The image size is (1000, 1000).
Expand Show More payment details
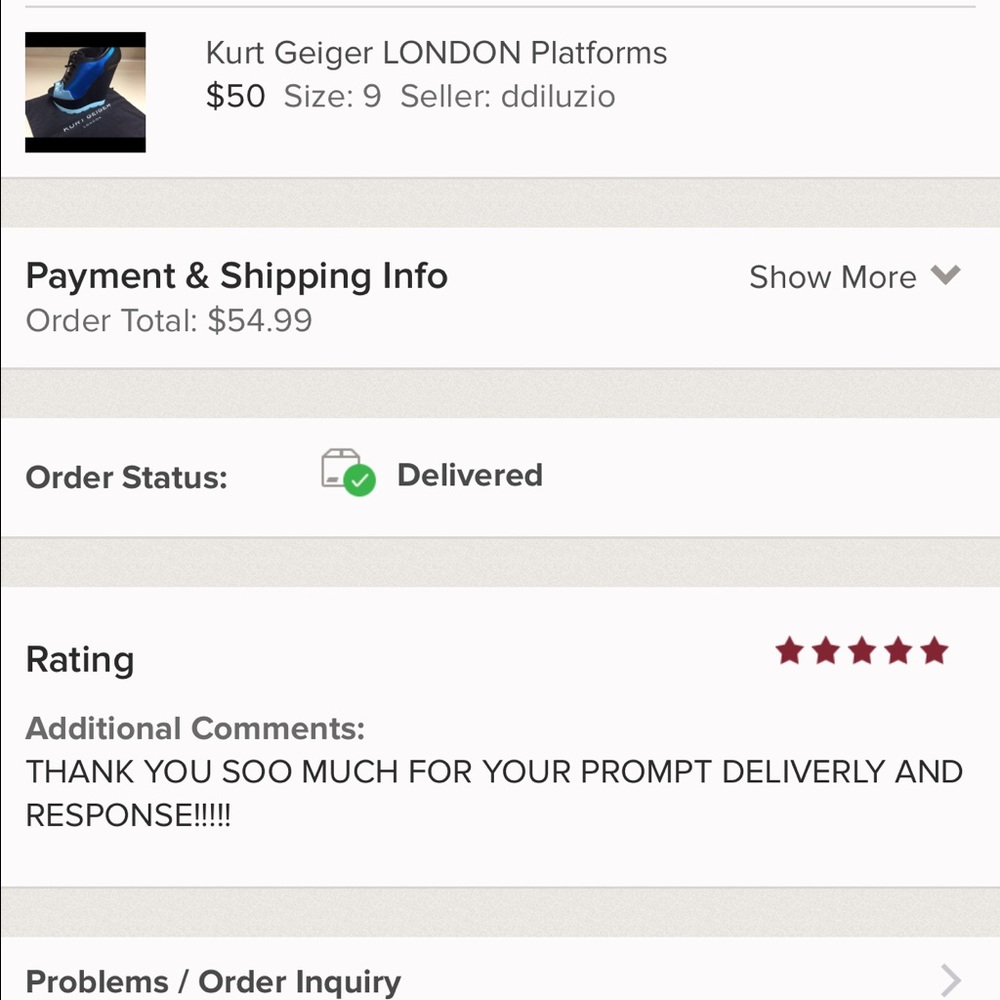click(832, 277)
